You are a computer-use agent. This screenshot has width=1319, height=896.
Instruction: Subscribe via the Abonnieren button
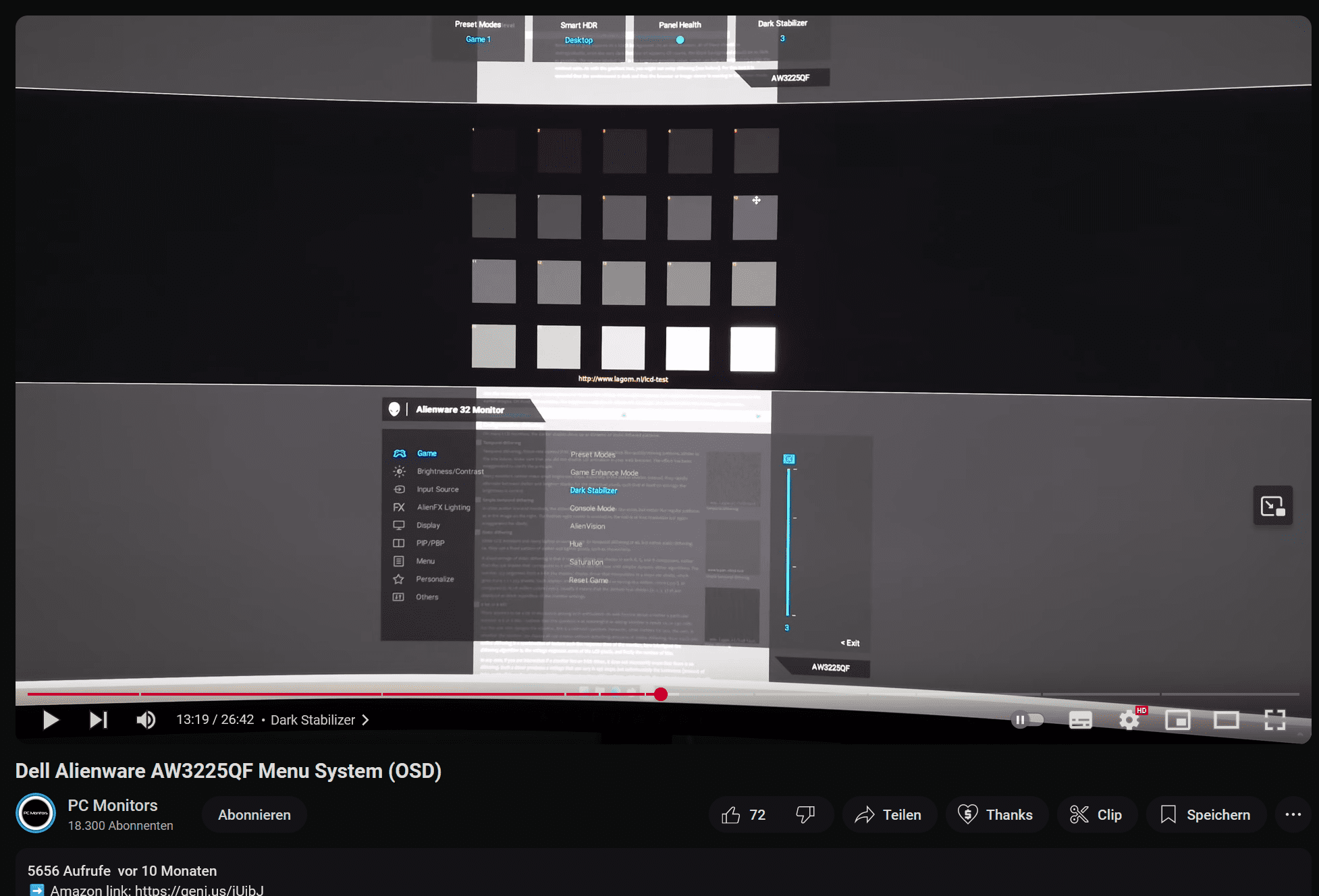[254, 815]
